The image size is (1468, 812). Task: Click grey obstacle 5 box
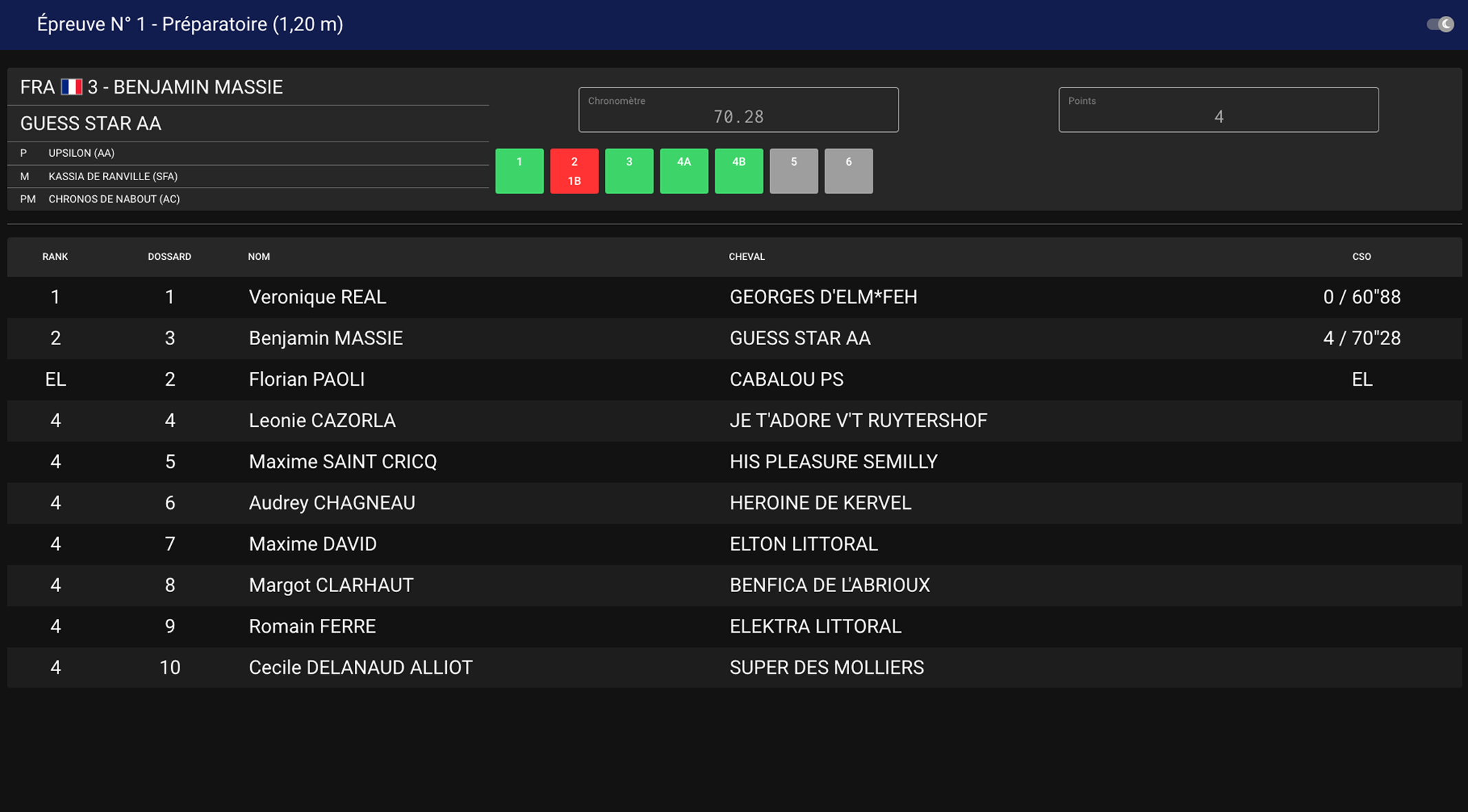click(793, 171)
